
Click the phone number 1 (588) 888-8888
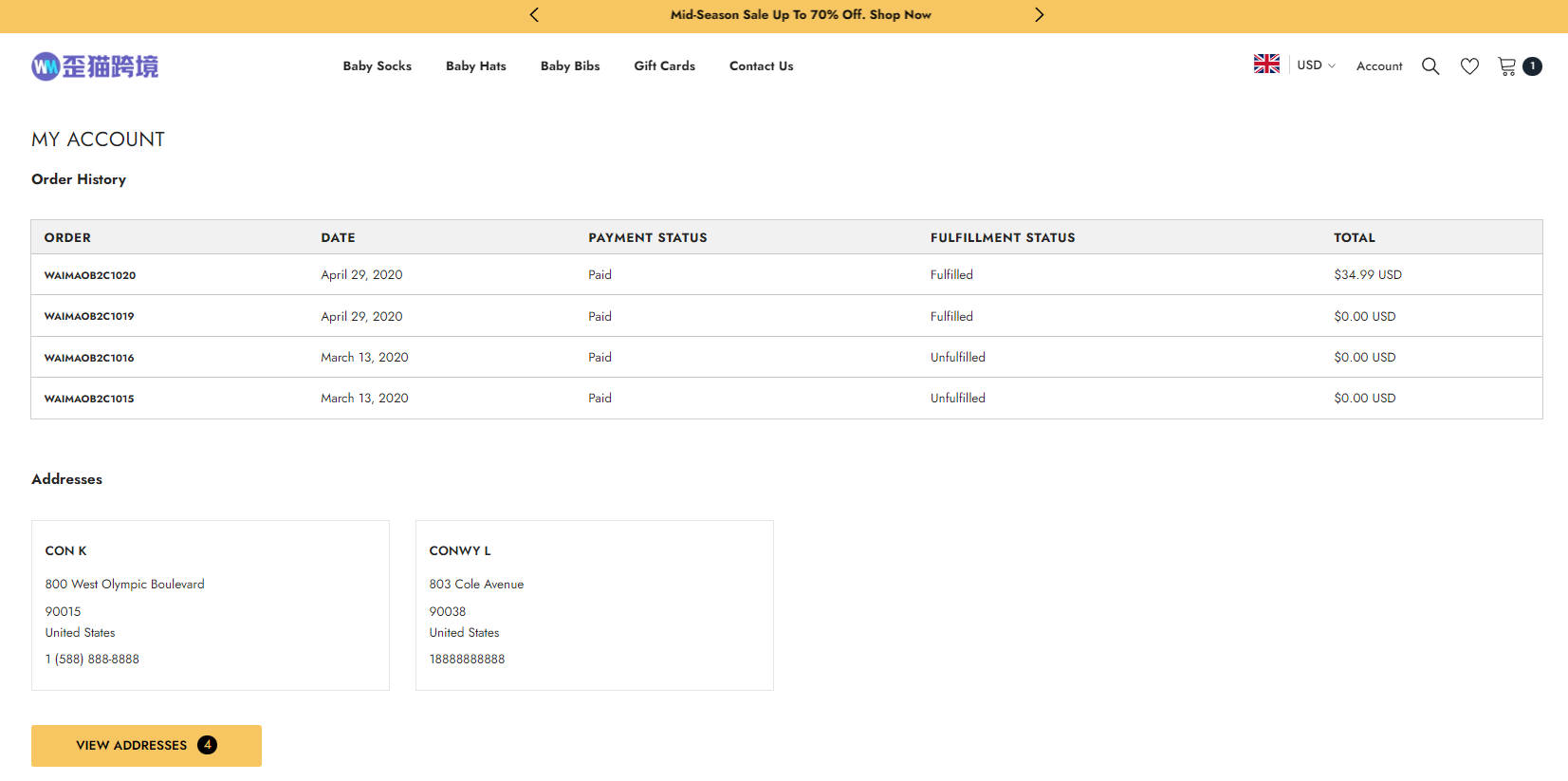pos(92,659)
